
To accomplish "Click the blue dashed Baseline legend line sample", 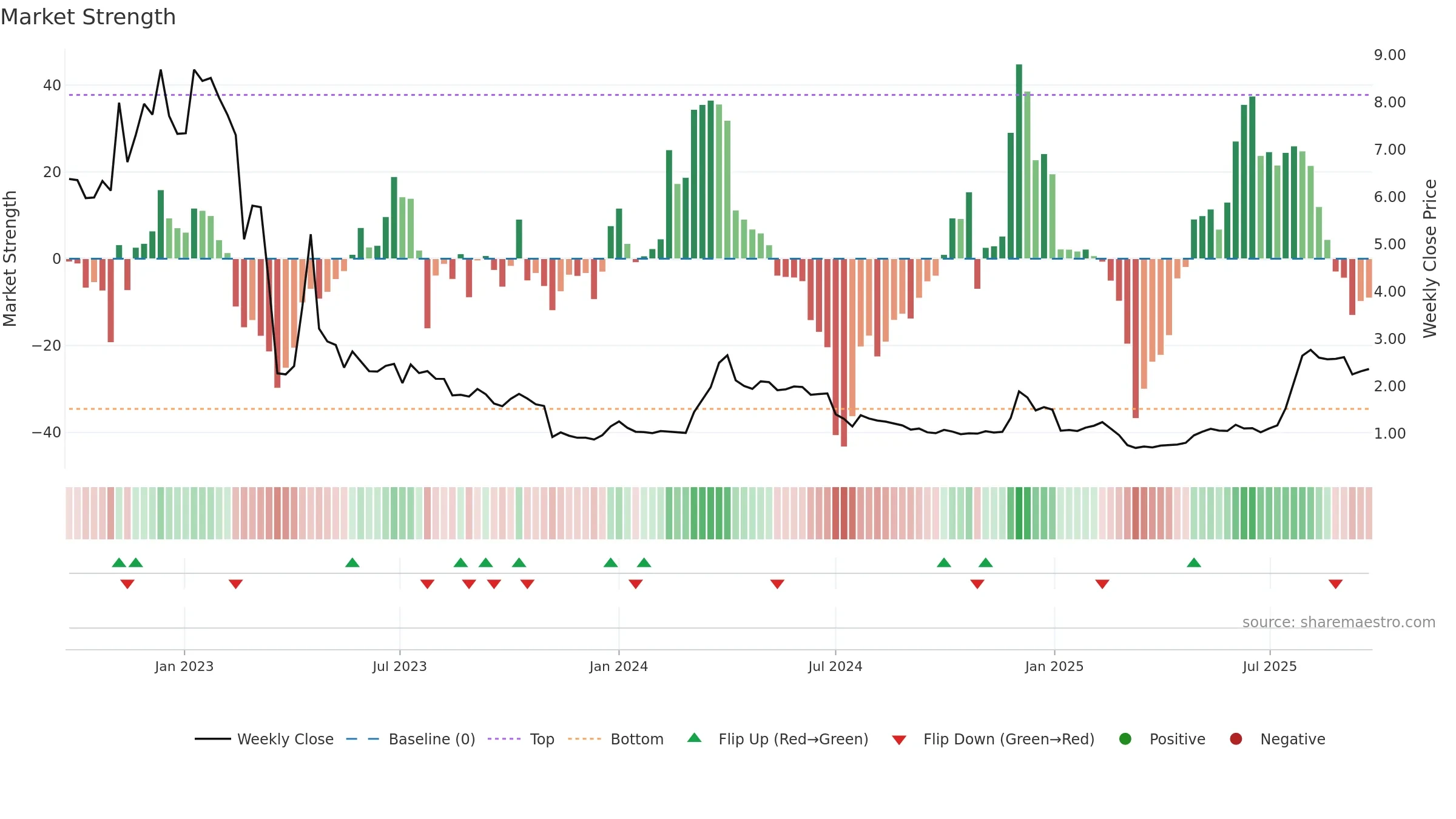I will (x=363, y=739).
